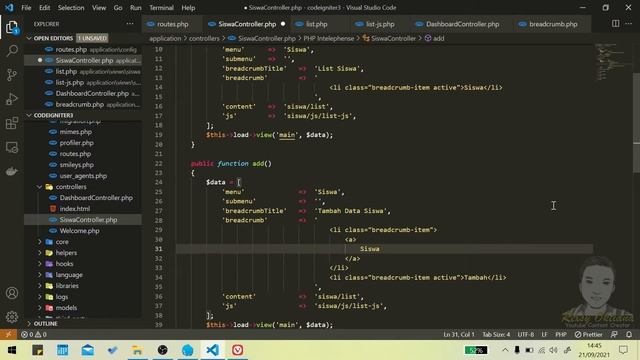This screenshot has height=360, width=640.
Task: Switch to list-js.php editor tab
Action: [x=380, y=24]
